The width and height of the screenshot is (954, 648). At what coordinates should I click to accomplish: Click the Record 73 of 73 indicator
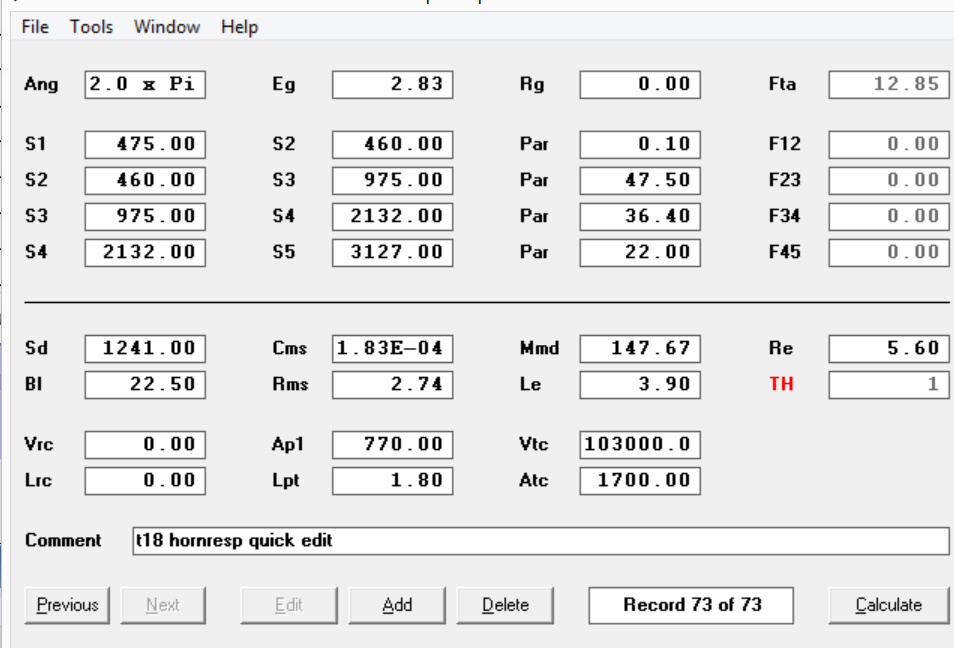(691, 605)
